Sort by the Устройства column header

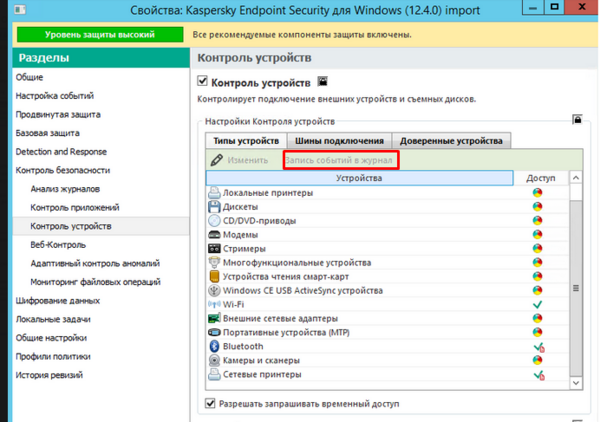pyautogui.click(x=359, y=178)
